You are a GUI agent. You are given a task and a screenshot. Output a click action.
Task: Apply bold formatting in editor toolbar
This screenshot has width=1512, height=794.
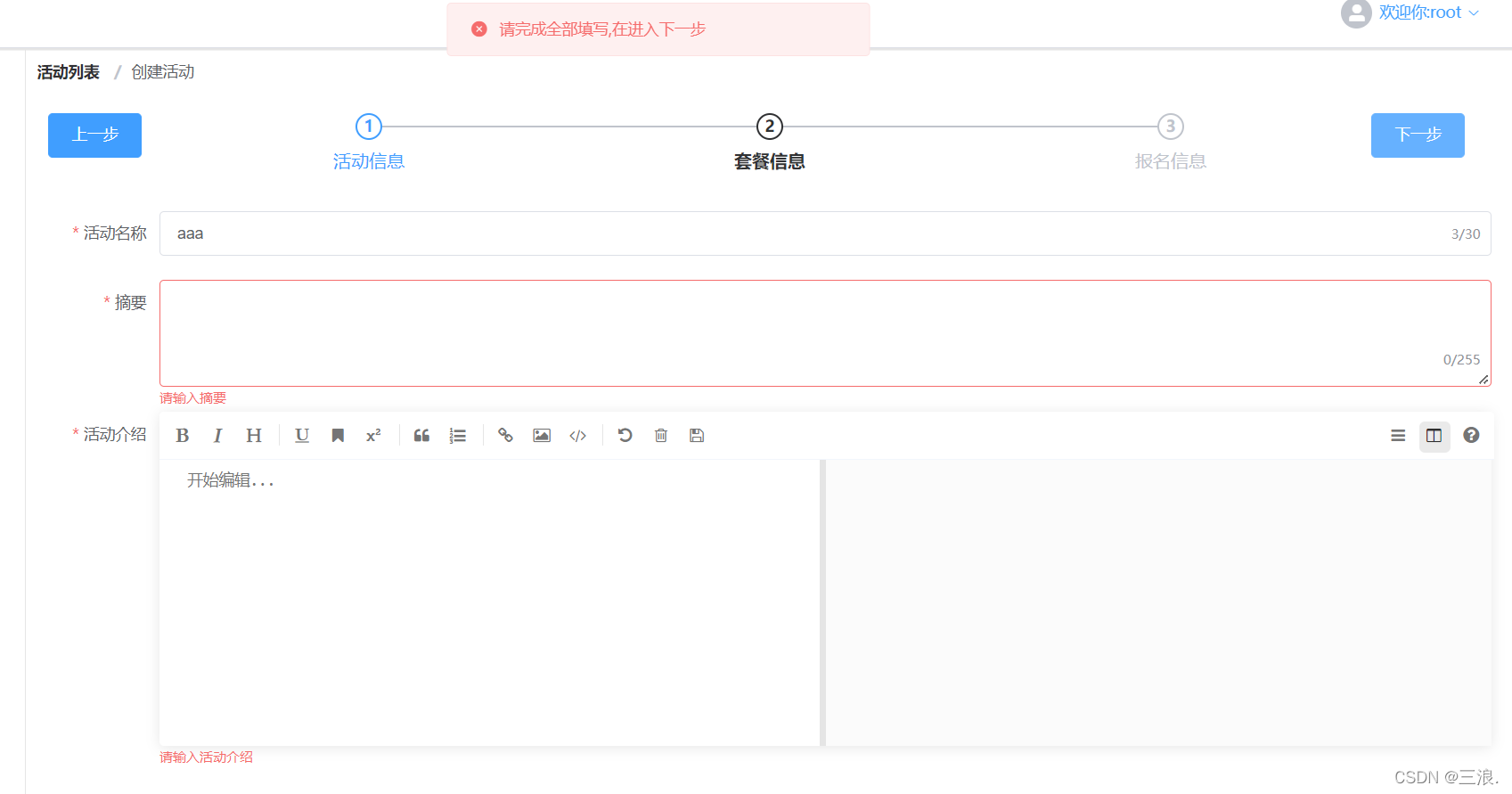[183, 435]
